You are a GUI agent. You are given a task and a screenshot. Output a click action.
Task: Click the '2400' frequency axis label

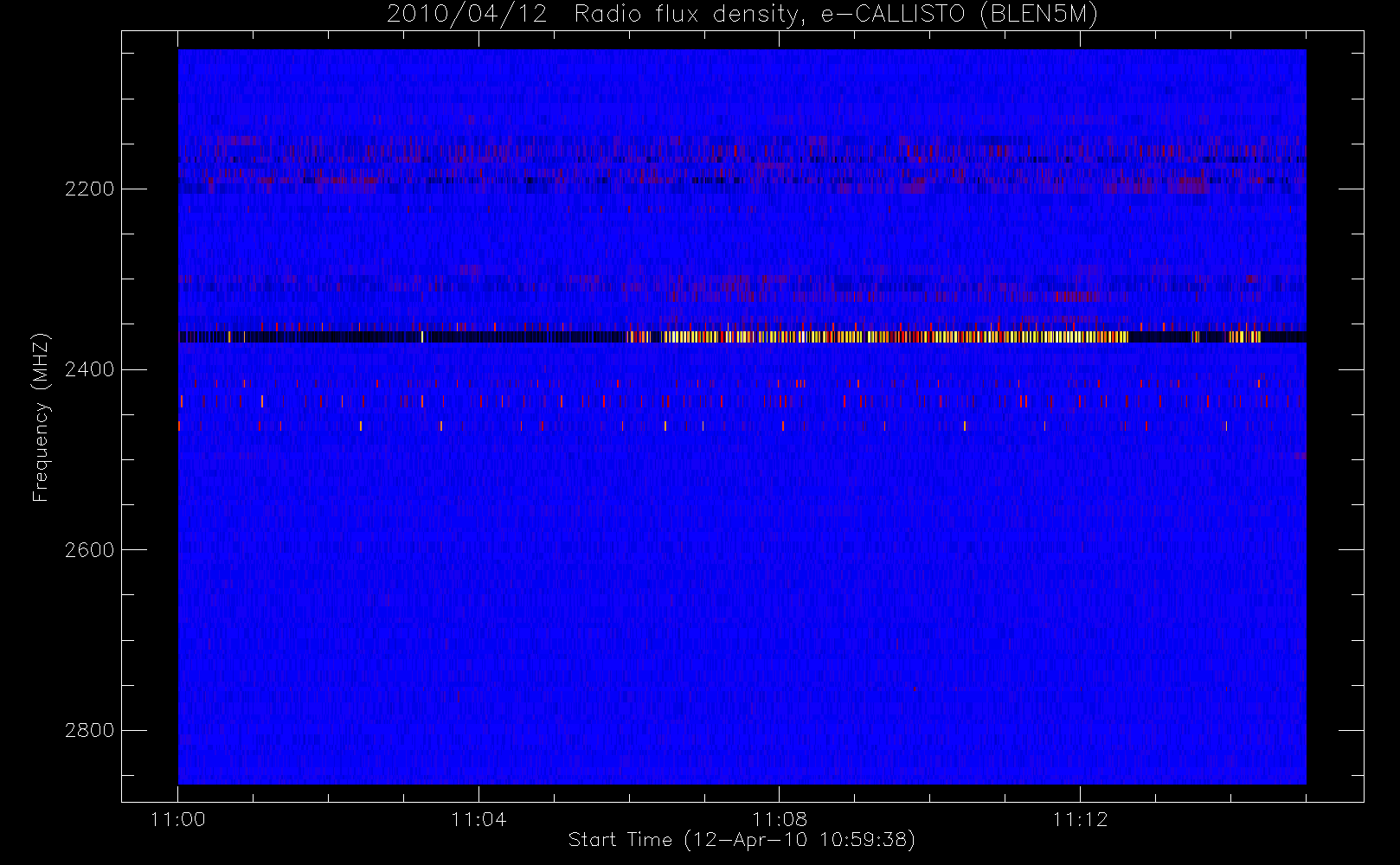[x=89, y=369]
